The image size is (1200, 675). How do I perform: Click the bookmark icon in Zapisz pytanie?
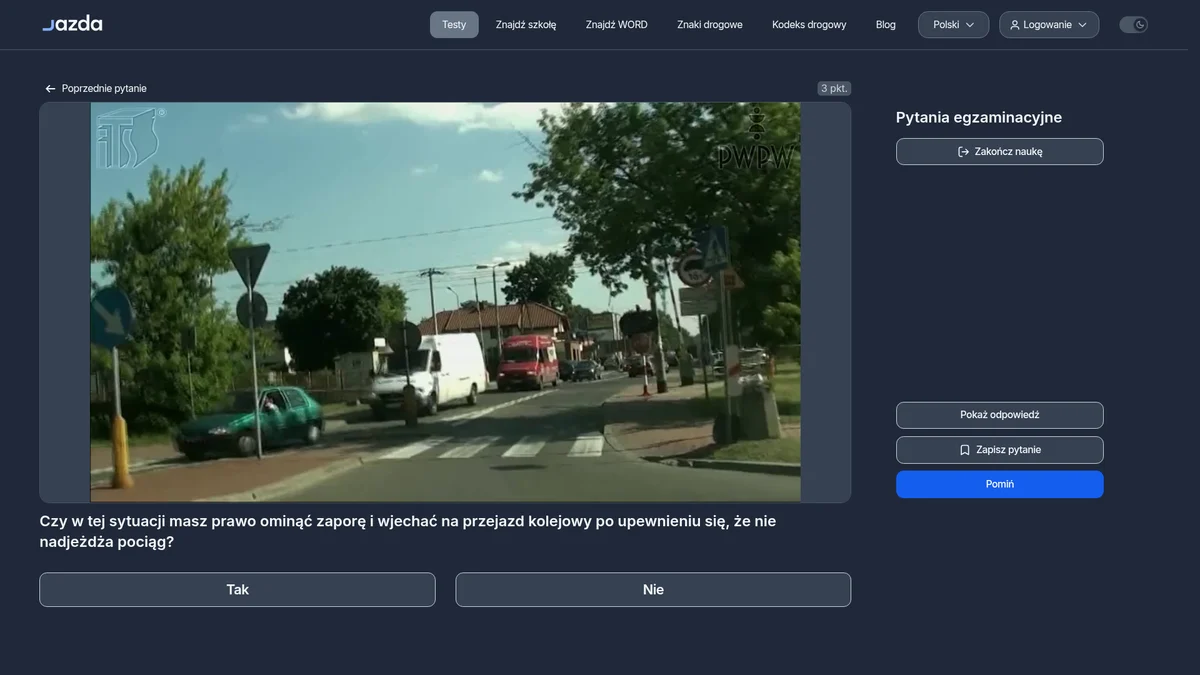pos(965,450)
